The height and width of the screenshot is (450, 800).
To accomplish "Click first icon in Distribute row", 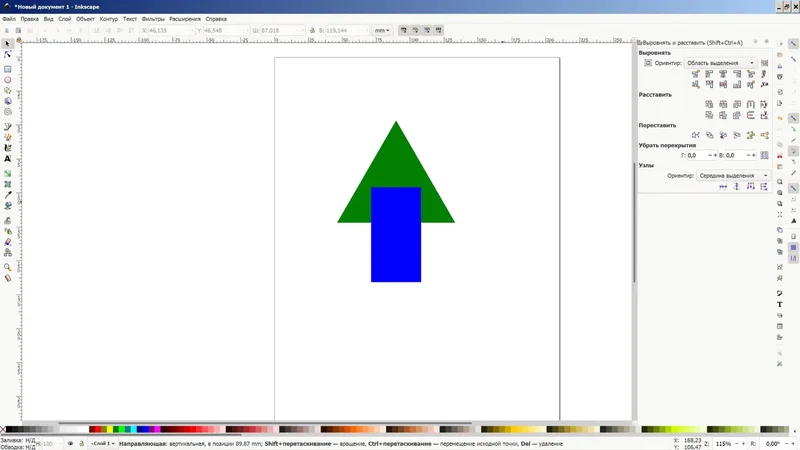I will [x=709, y=104].
